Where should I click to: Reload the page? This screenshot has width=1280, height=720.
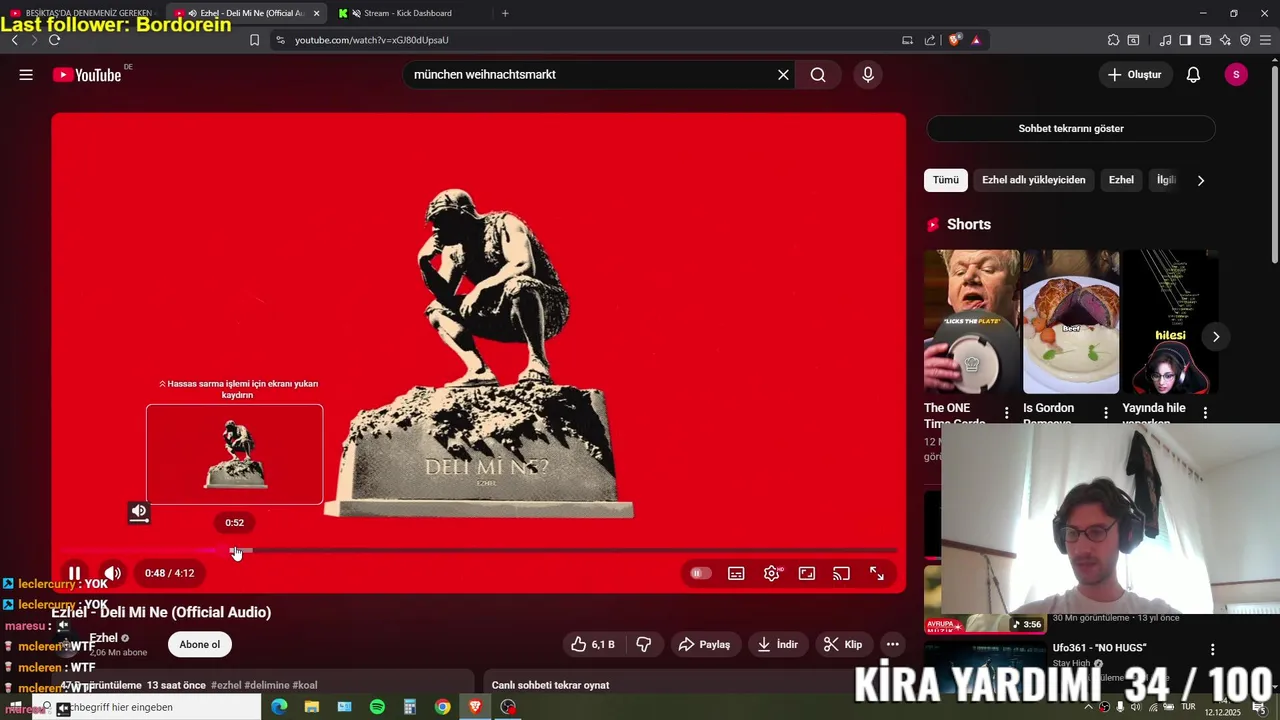[54, 40]
